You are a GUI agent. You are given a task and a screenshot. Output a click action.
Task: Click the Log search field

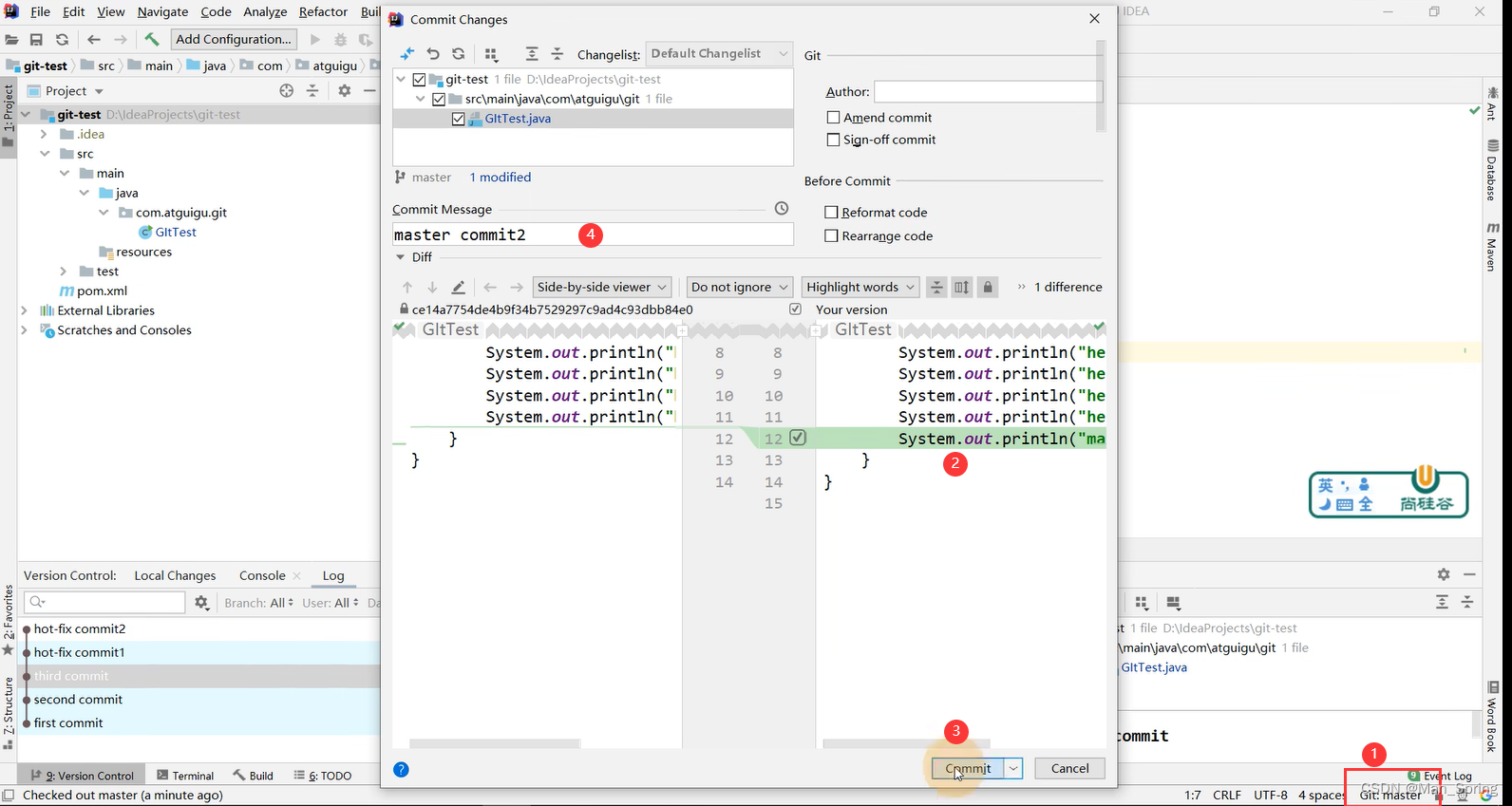coord(104,602)
